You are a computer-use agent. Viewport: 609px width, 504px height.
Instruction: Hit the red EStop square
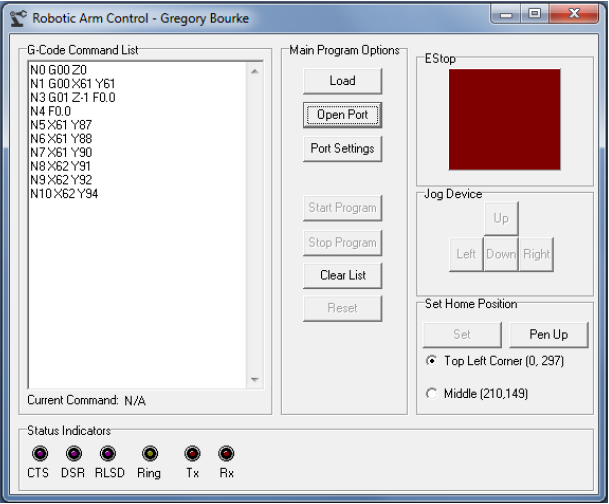coord(505,120)
